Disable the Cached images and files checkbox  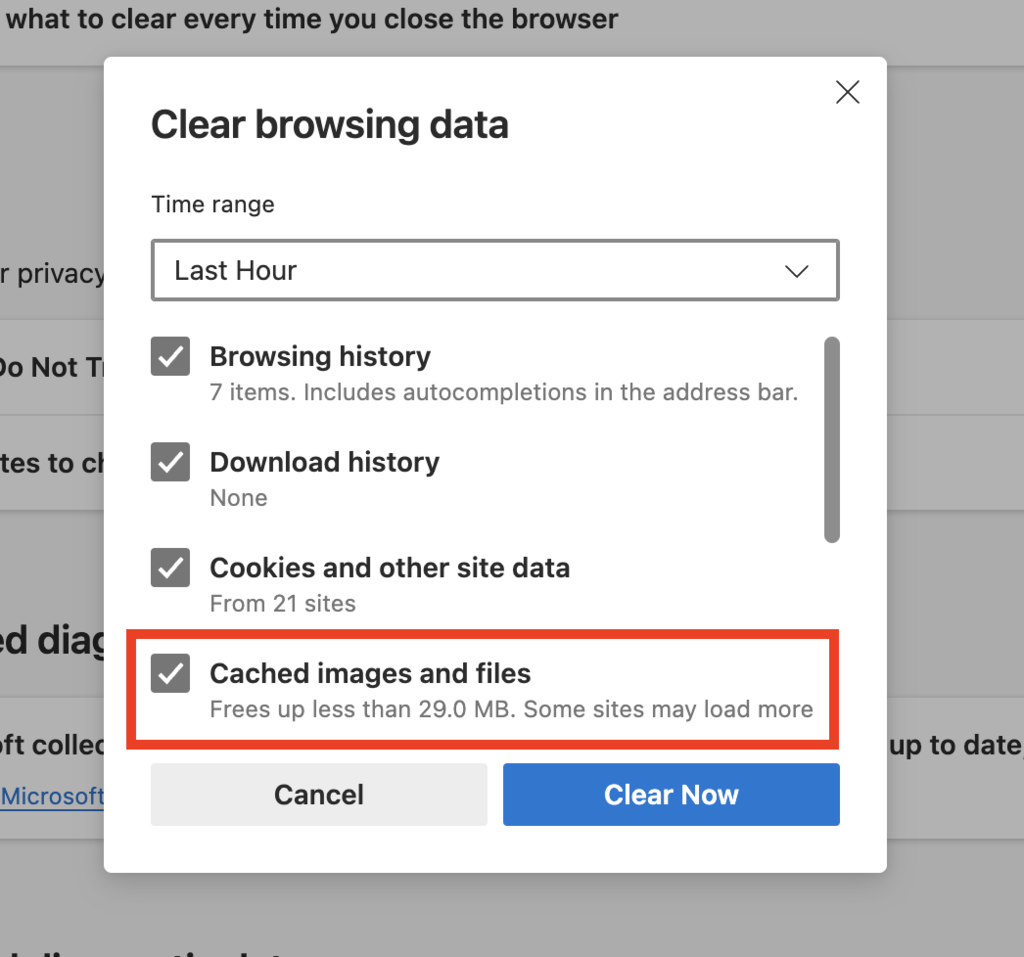pos(170,674)
